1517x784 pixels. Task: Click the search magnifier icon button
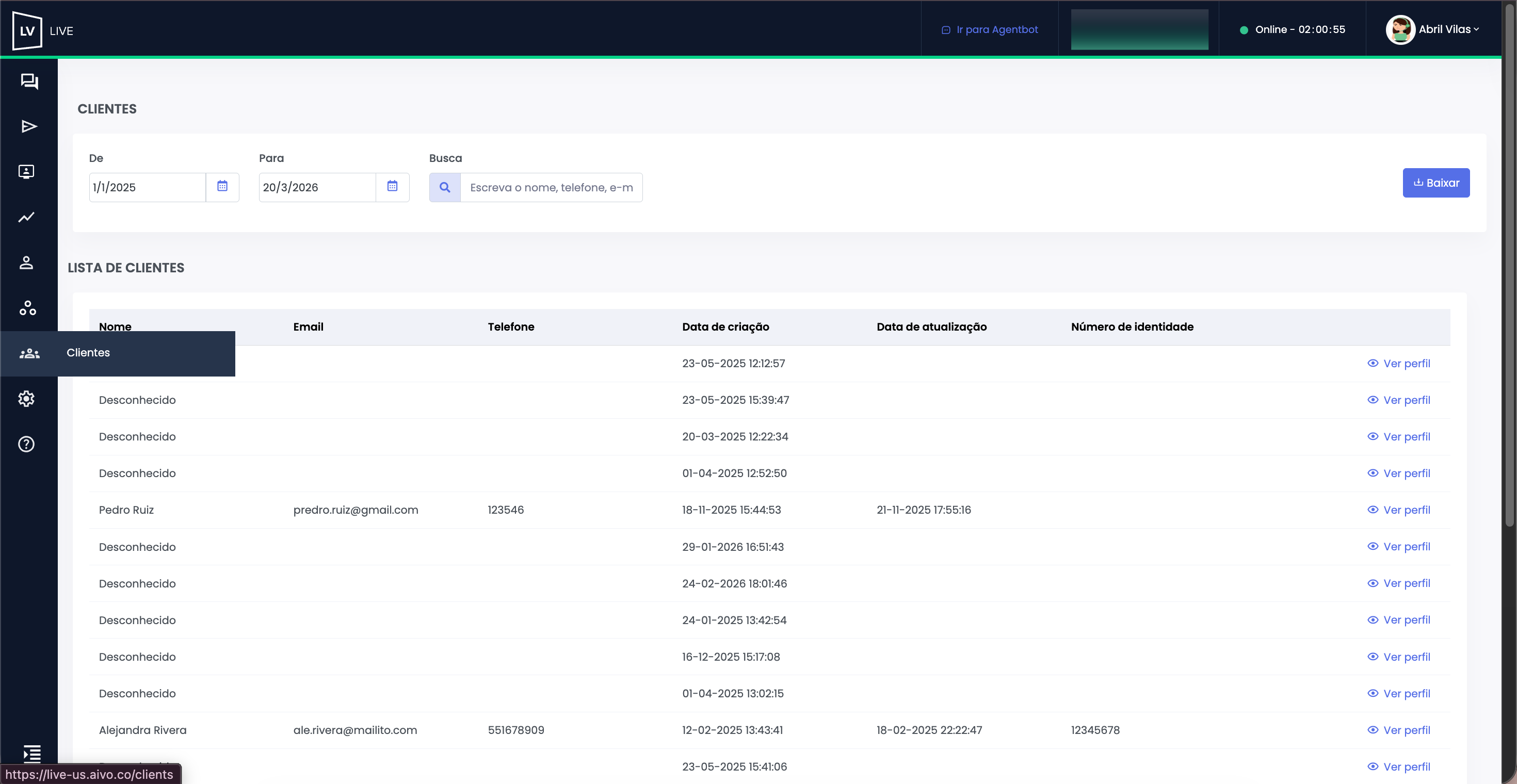[x=445, y=187]
